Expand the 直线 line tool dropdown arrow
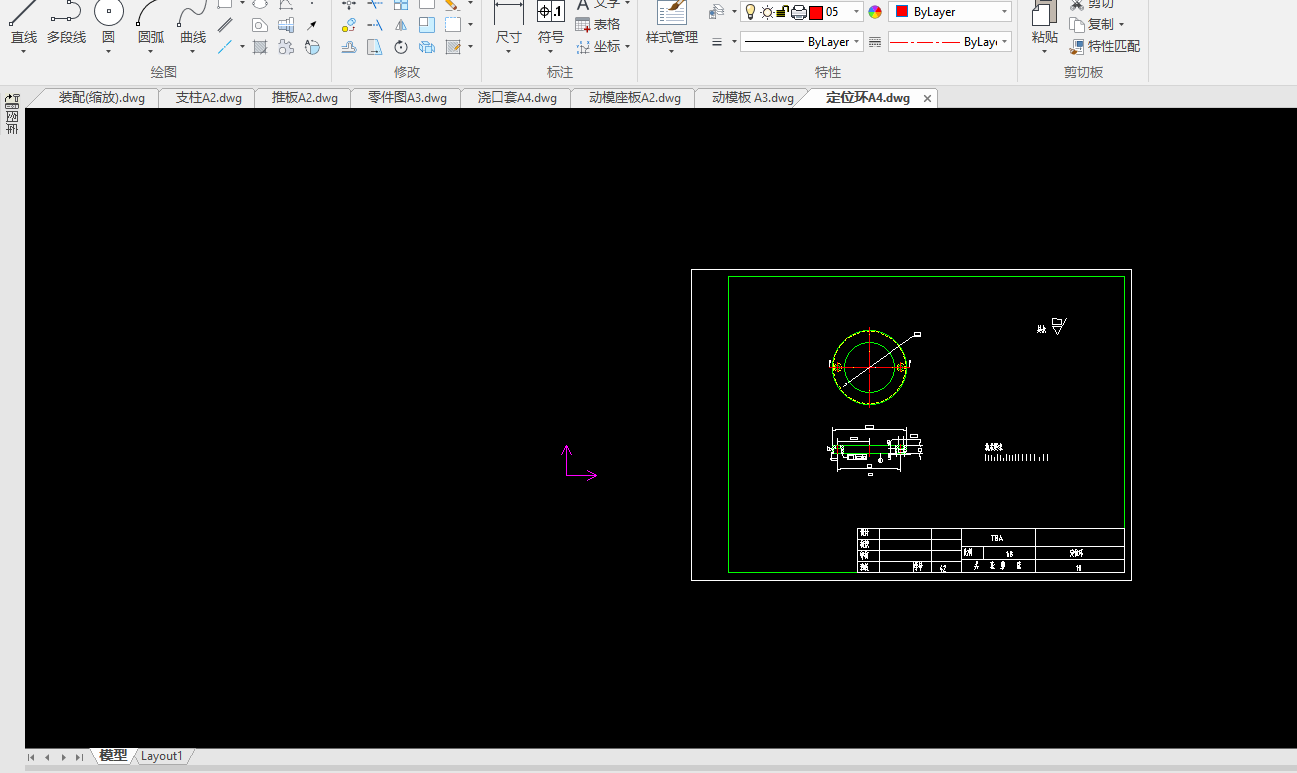The image size is (1297, 773). [x=23, y=51]
